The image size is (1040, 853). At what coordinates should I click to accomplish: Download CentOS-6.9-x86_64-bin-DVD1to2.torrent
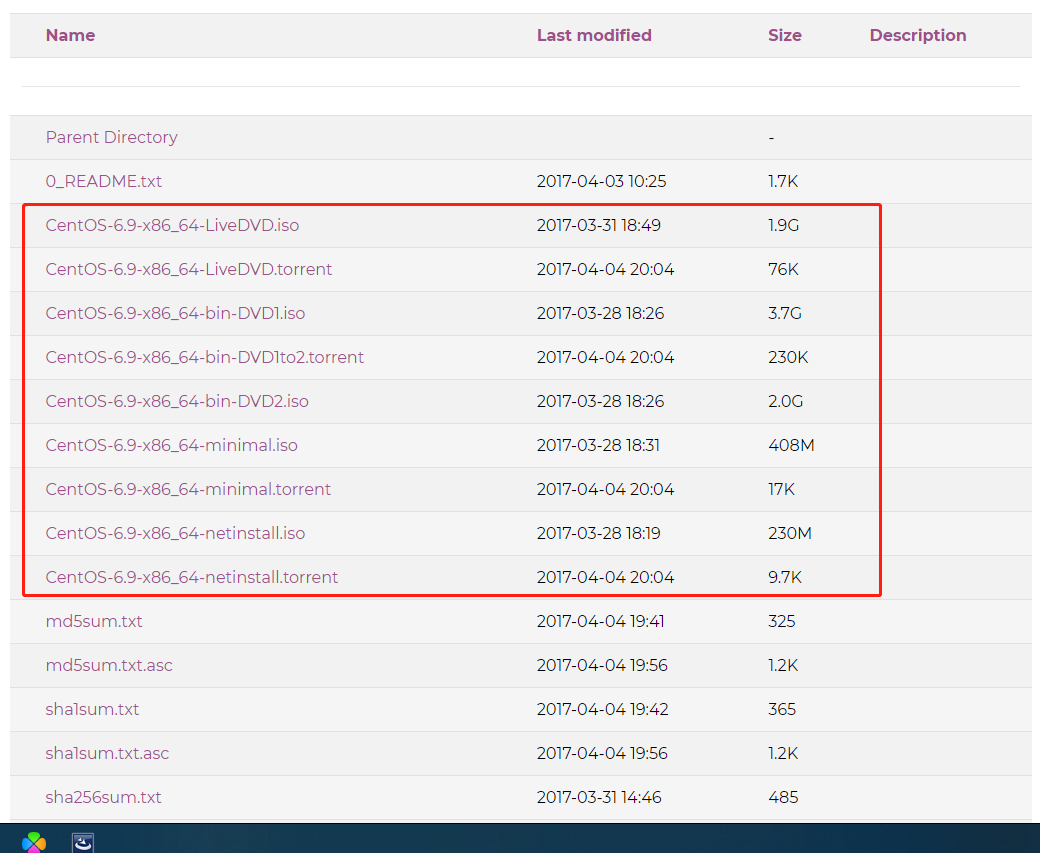point(204,358)
